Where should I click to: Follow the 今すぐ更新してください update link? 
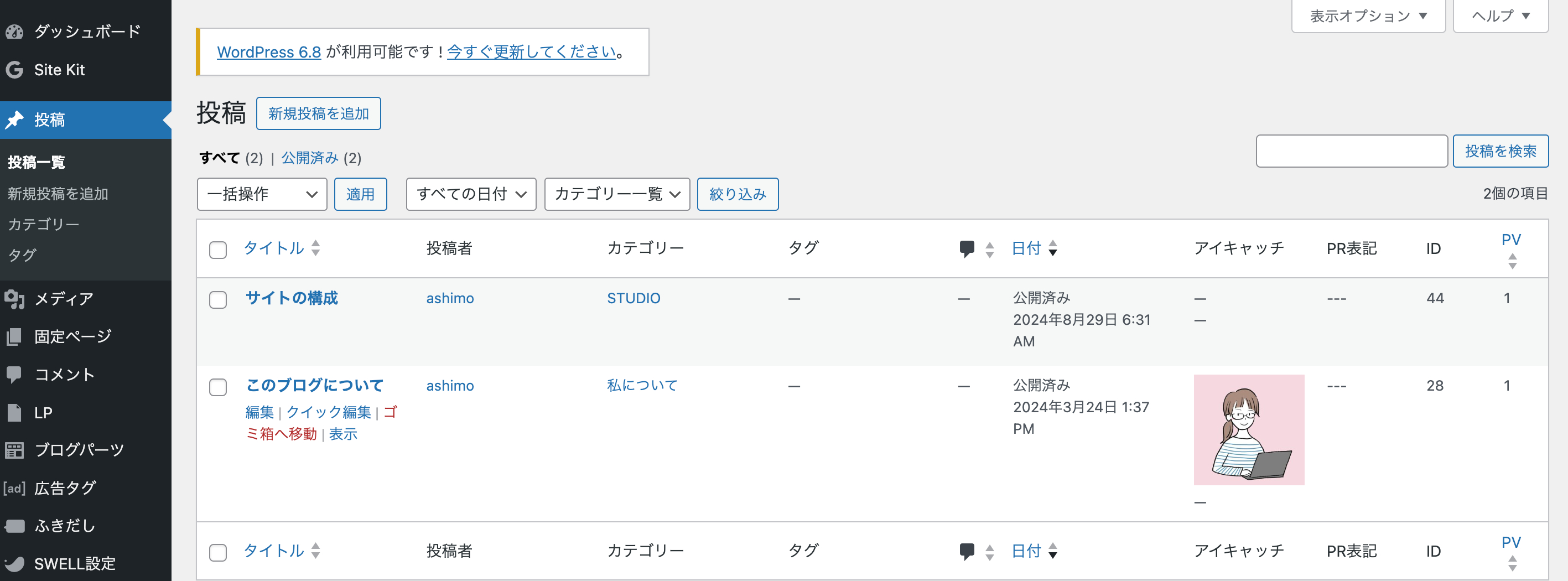[531, 53]
